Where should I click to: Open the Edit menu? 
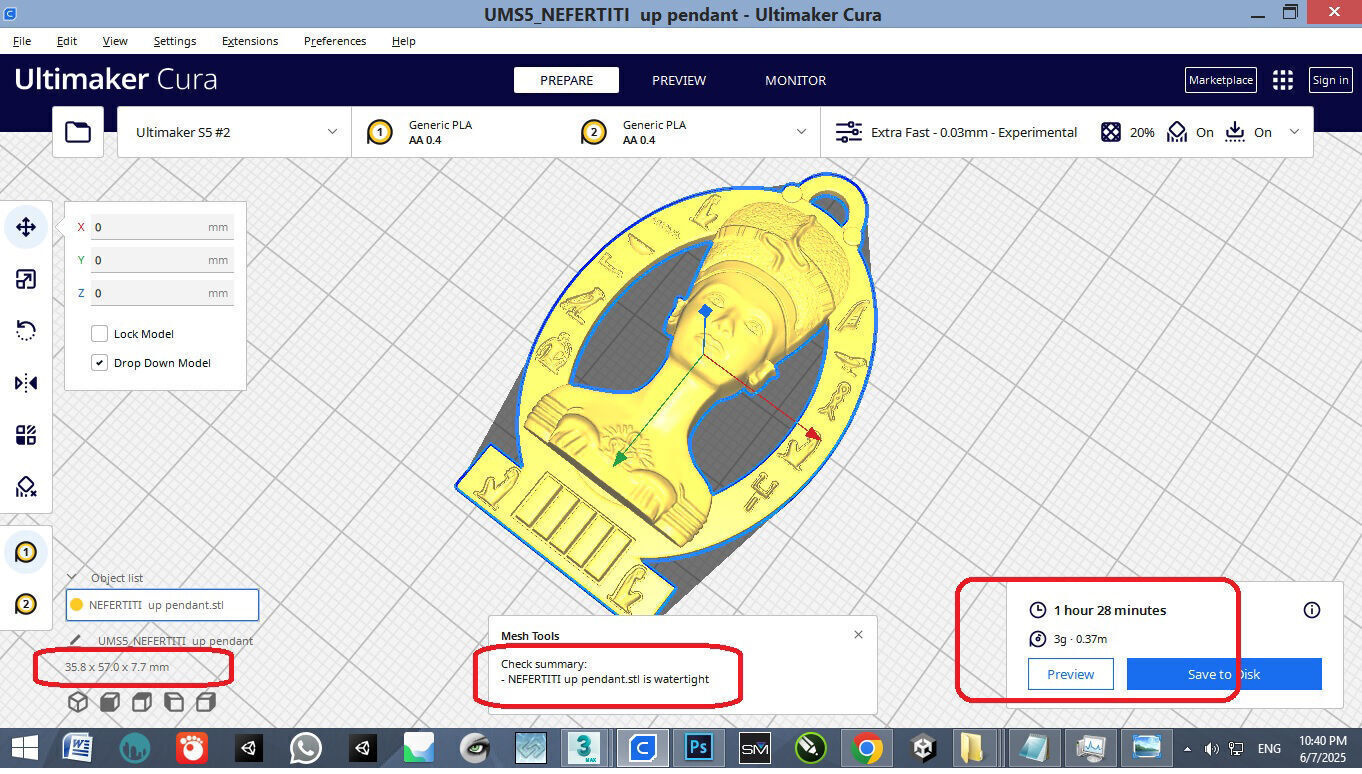point(66,41)
